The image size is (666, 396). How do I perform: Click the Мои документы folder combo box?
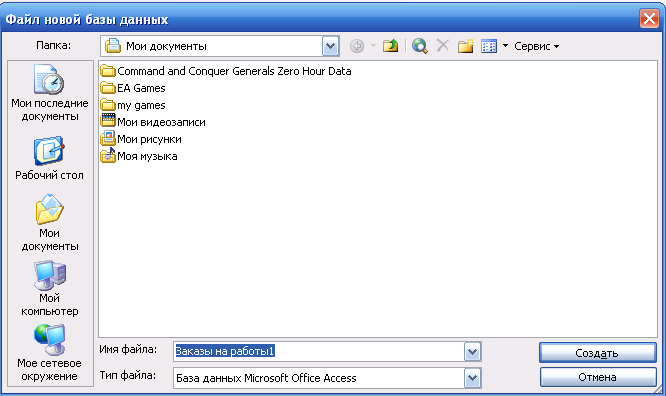click(220, 46)
